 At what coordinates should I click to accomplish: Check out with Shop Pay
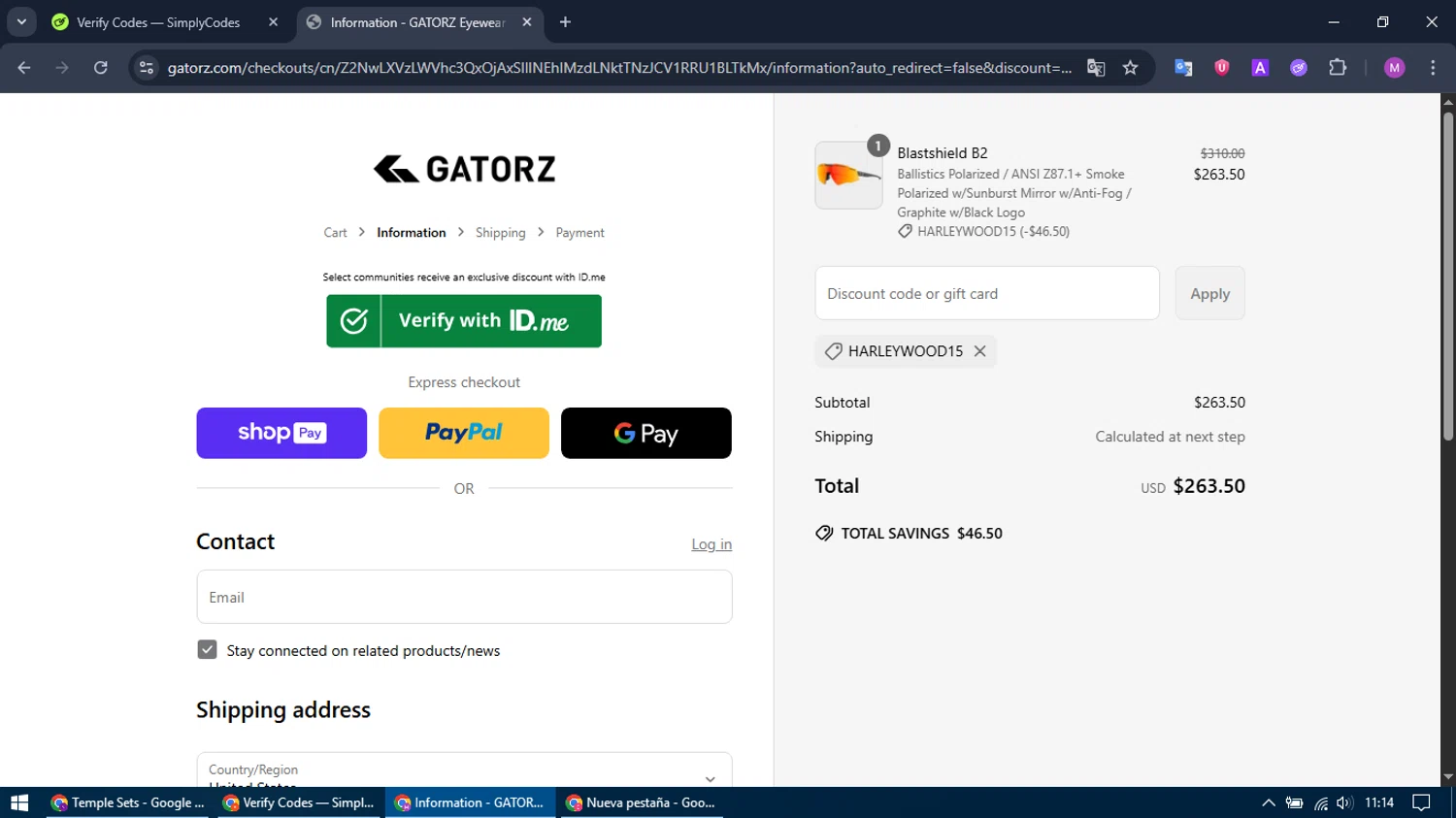click(281, 433)
